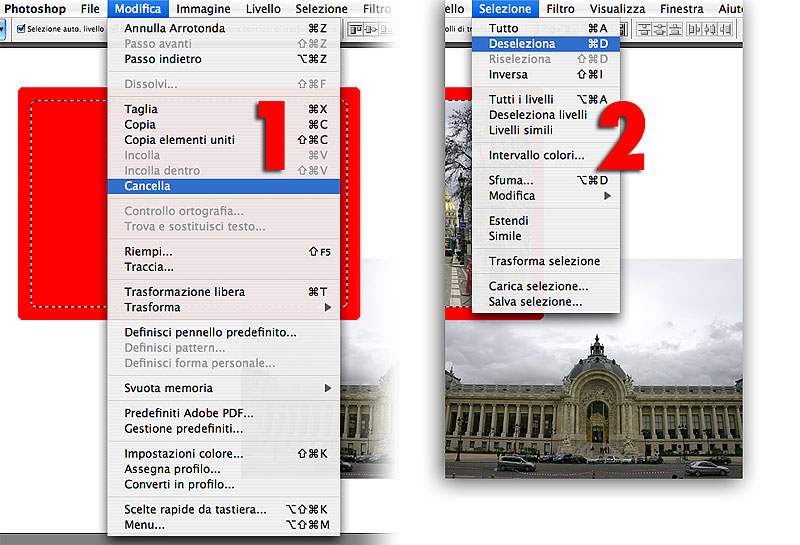Choose Trasforma selezione
Viewport: 800px width, 545px height.
click(x=546, y=261)
